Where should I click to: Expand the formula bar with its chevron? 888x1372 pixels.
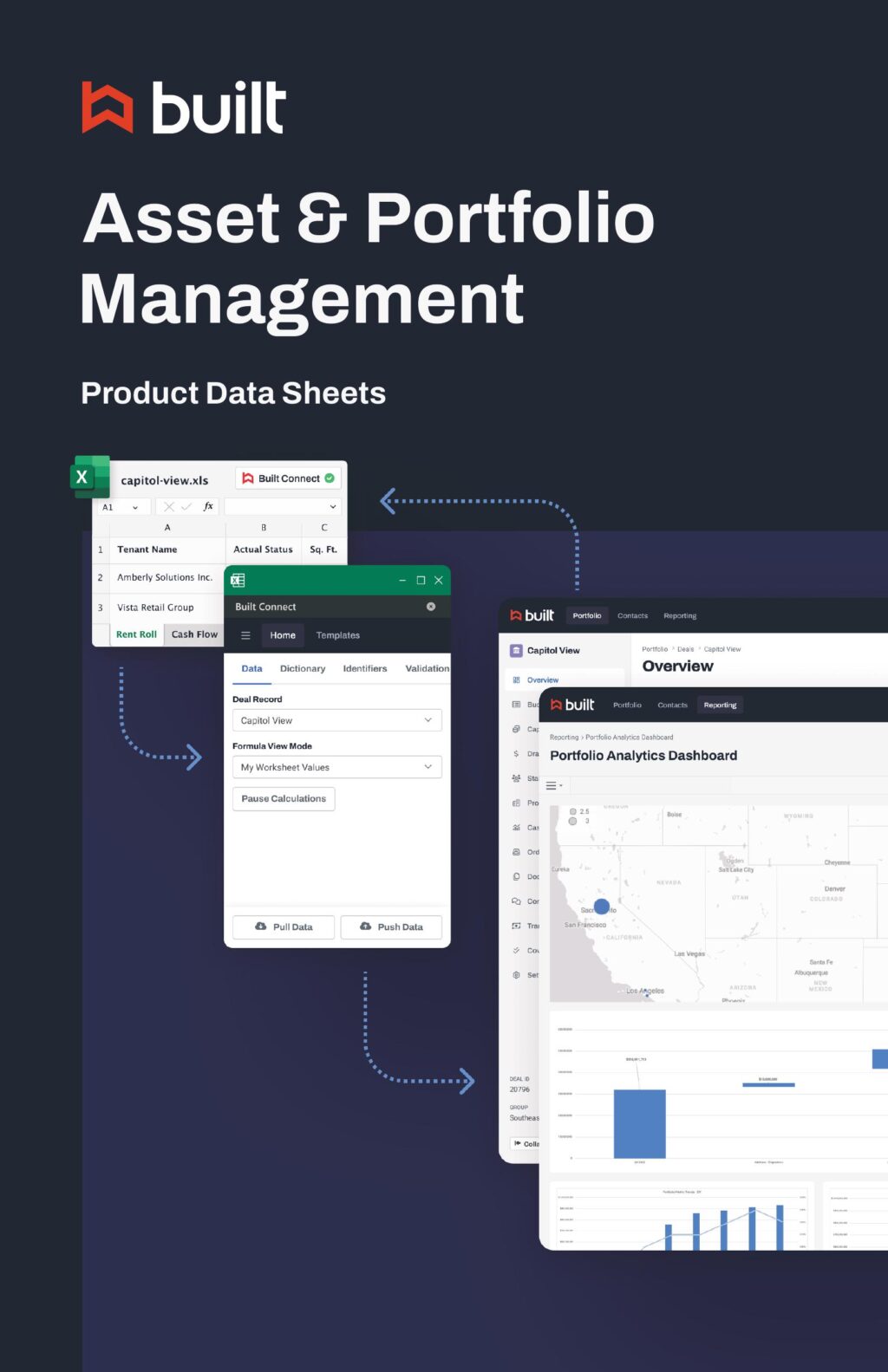pyautogui.click(x=333, y=507)
